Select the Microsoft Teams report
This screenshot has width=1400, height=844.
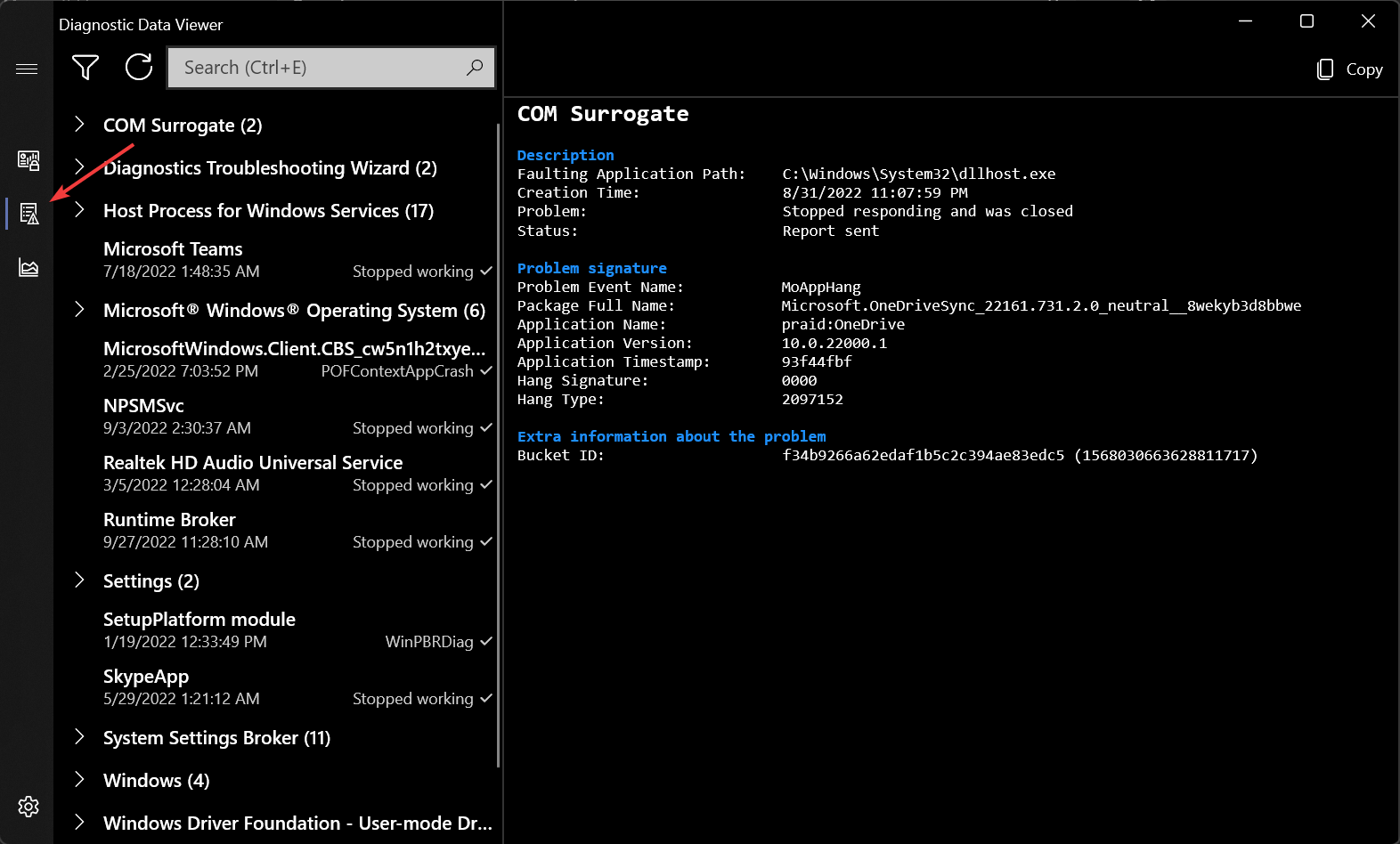(276, 260)
